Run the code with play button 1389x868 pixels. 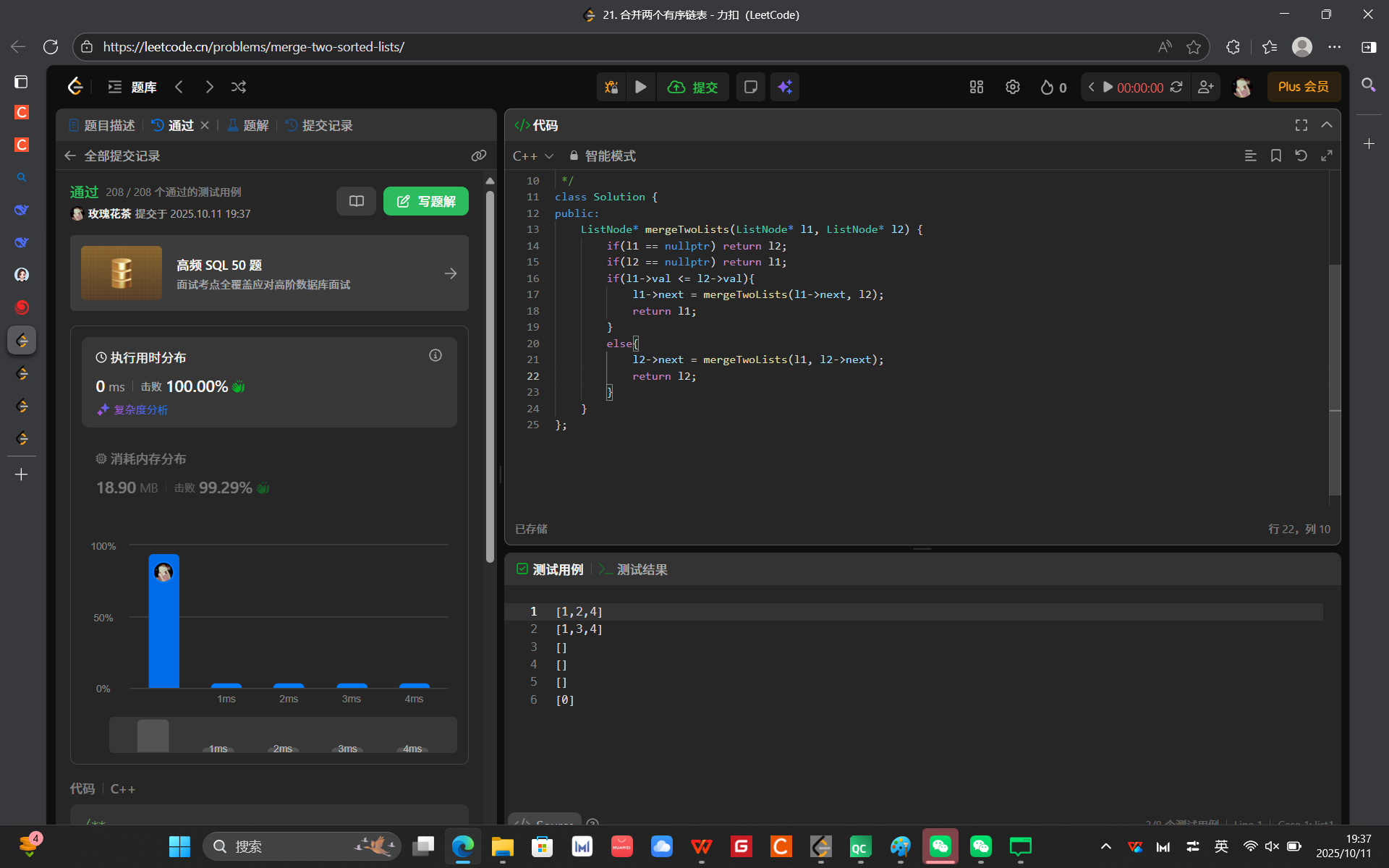click(x=640, y=87)
